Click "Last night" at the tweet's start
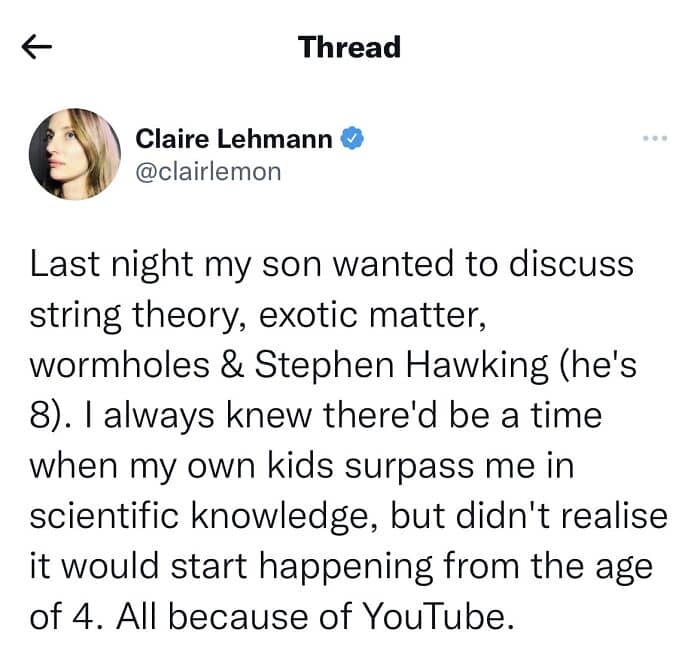Screen dimensions: 700x647 111,265
